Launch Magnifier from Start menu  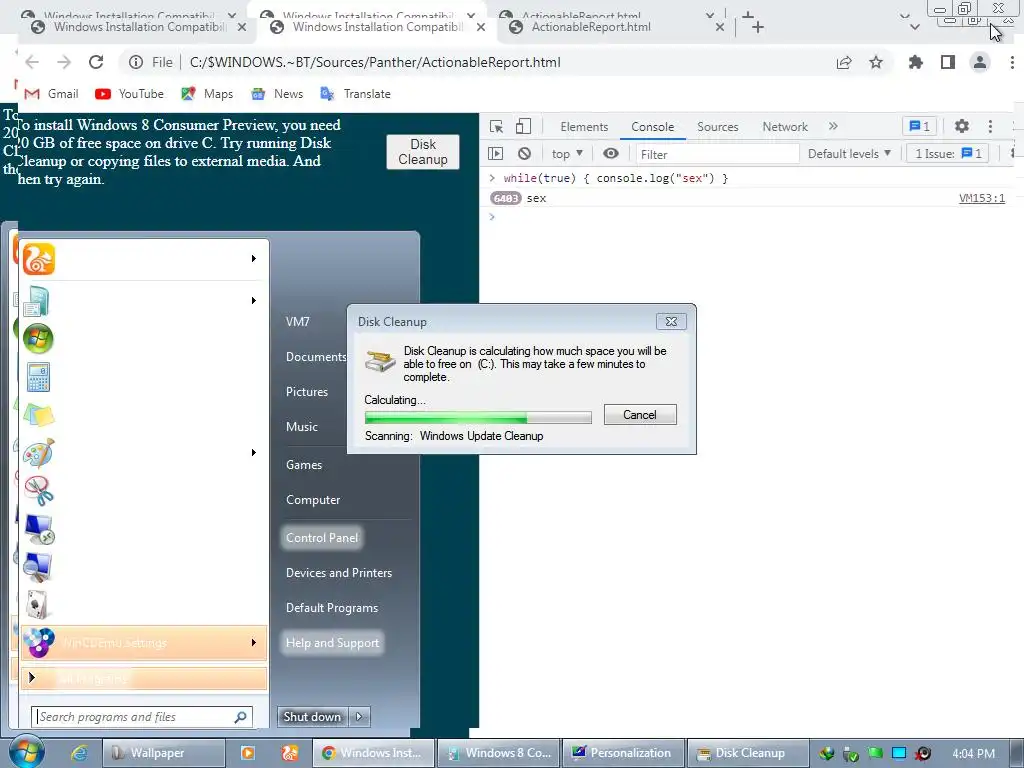click(x=38, y=567)
